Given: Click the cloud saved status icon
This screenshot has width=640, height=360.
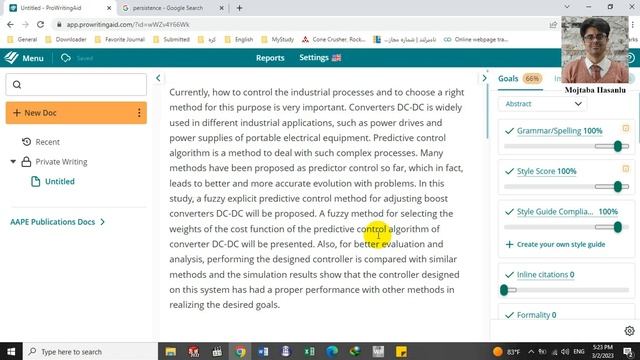Looking at the screenshot, I should [x=66, y=58].
